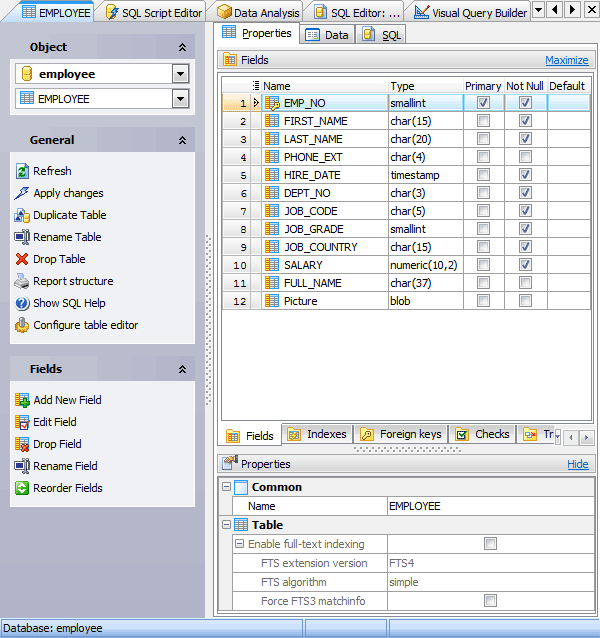Check Primary checkbox for Picture
Image resolution: width=600 pixels, height=638 pixels.
(483, 301)
